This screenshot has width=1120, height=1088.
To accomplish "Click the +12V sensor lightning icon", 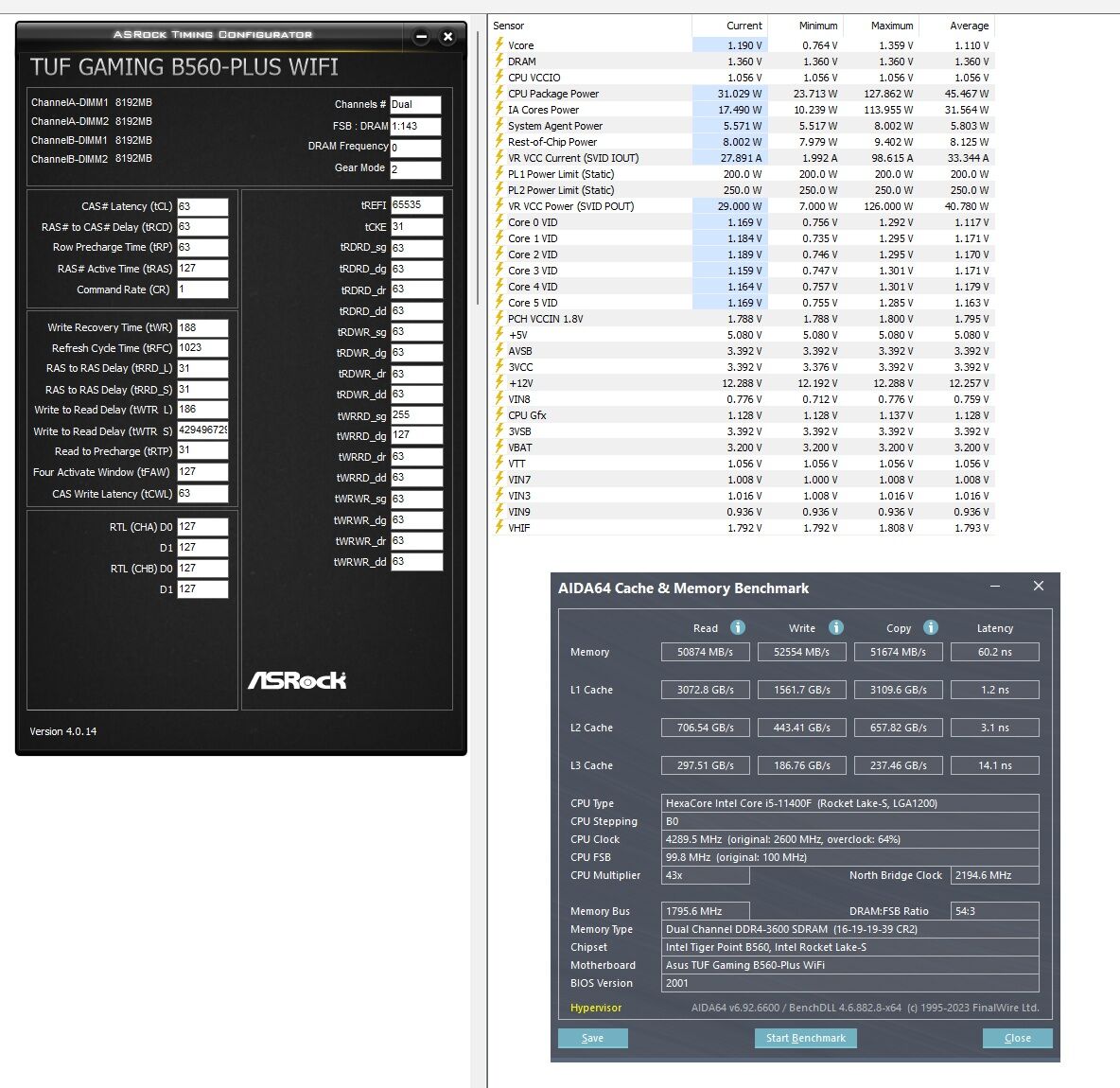I will (499, 382).
